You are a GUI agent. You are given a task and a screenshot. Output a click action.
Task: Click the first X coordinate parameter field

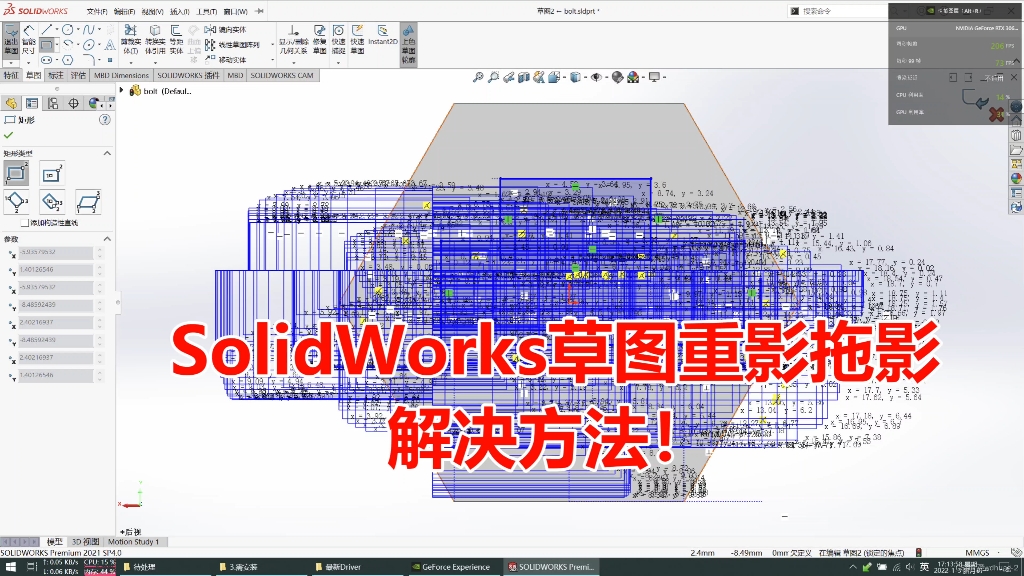pyautogui.click(x=56, y=252)
